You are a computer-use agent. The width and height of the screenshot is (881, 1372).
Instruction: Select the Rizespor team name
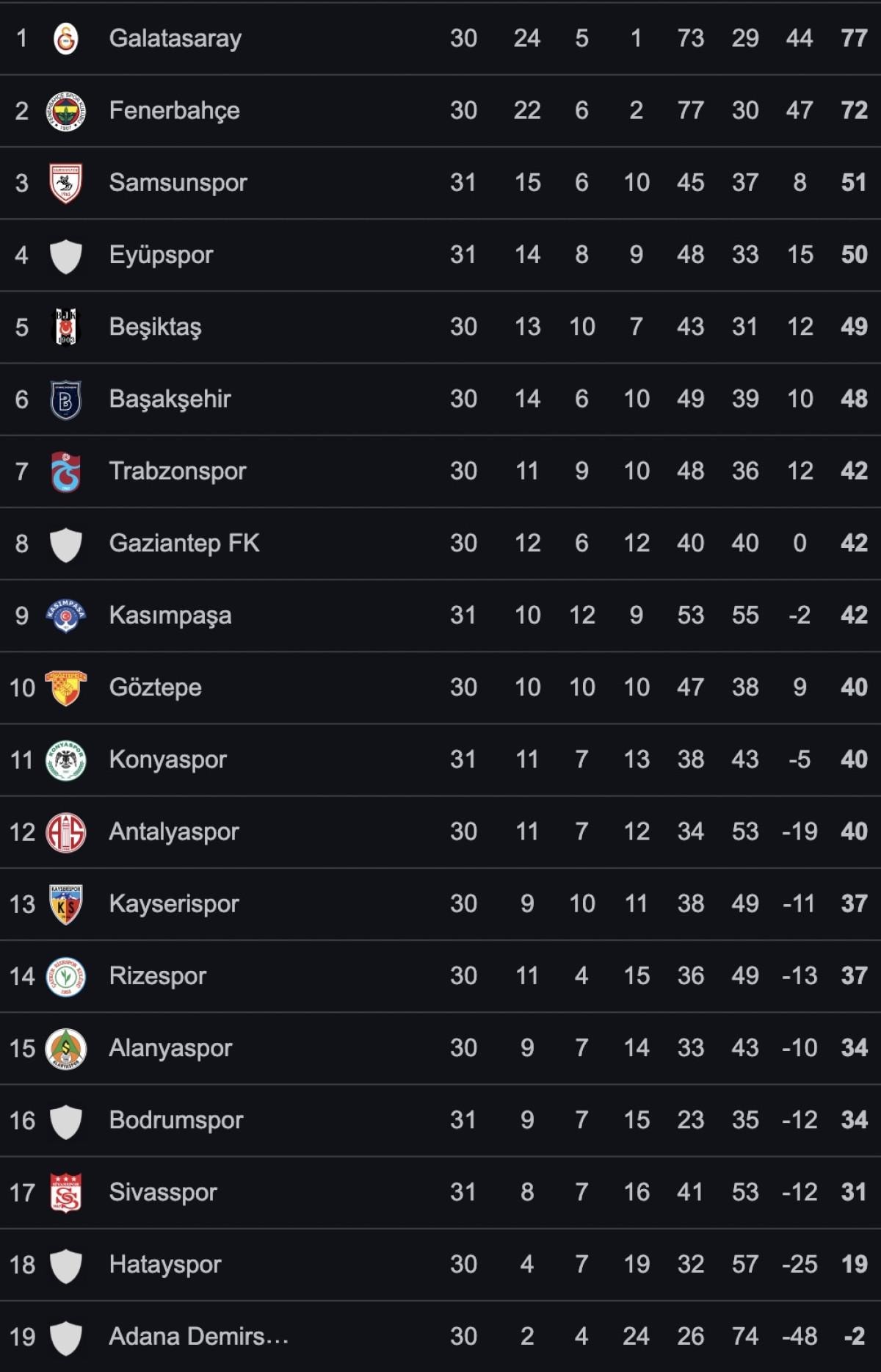[158, 976]
